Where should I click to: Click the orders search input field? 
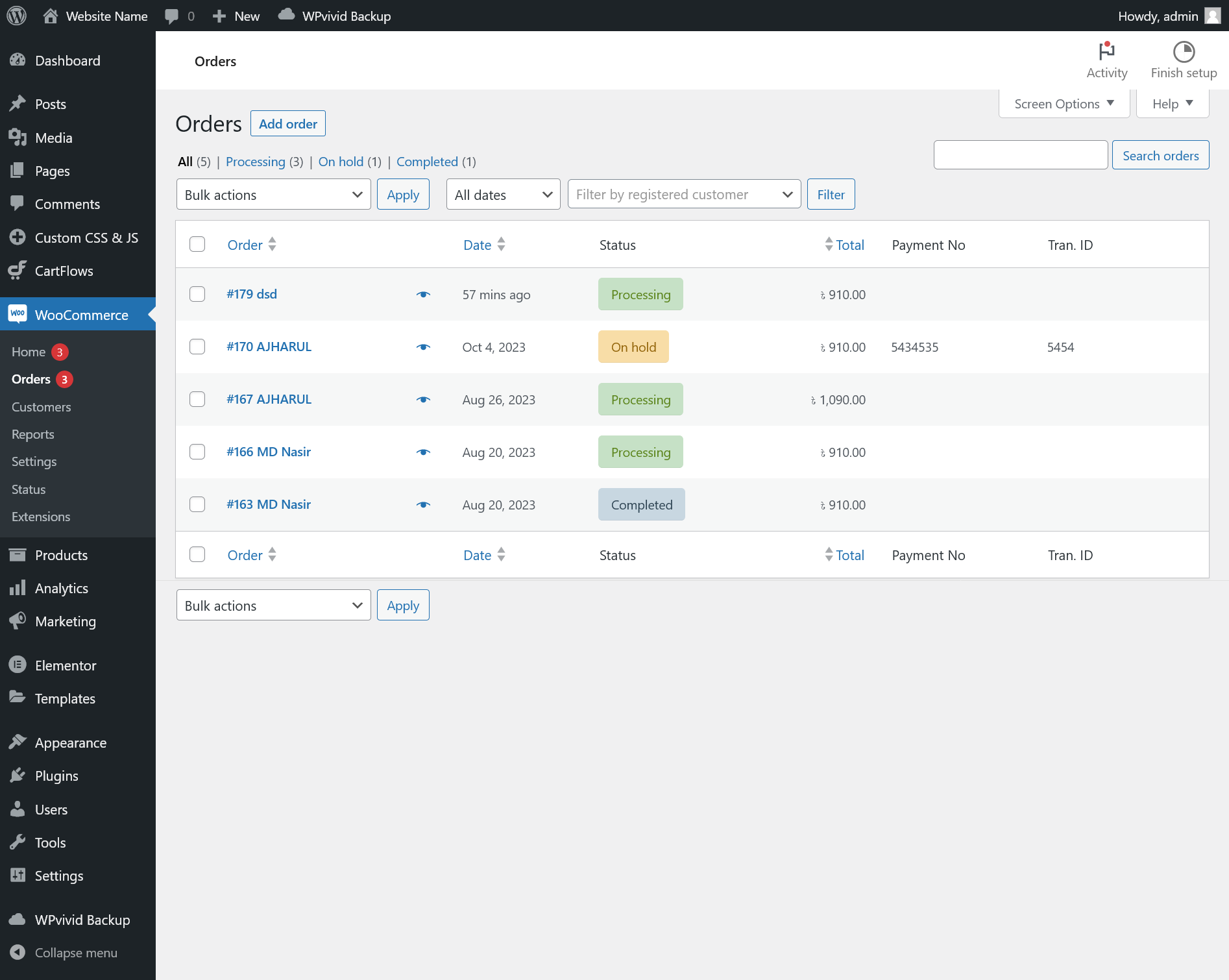click(1020, 155)
